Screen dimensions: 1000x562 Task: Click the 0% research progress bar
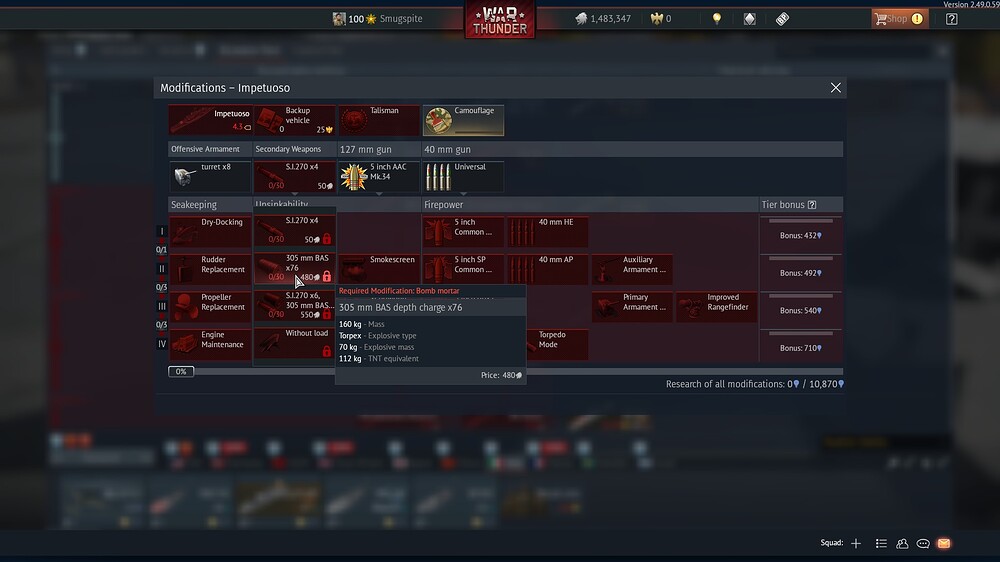click(505, 371)
